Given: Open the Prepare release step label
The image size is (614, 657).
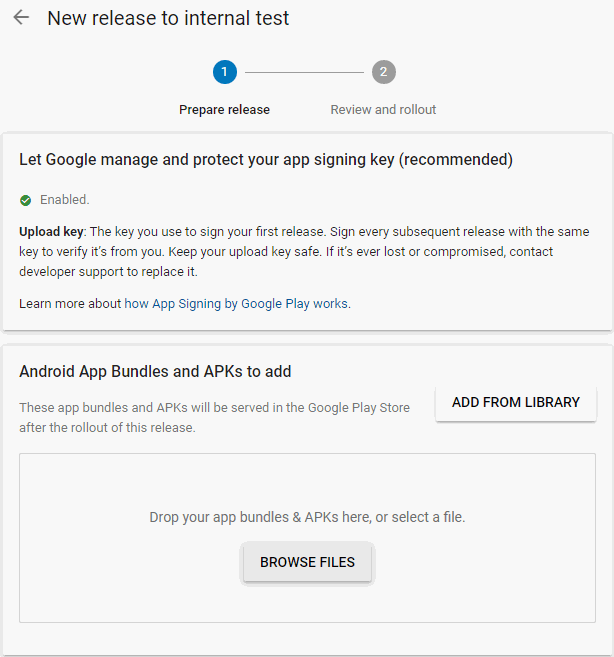Looking at the screenshot, I should [x=224, y=110].
